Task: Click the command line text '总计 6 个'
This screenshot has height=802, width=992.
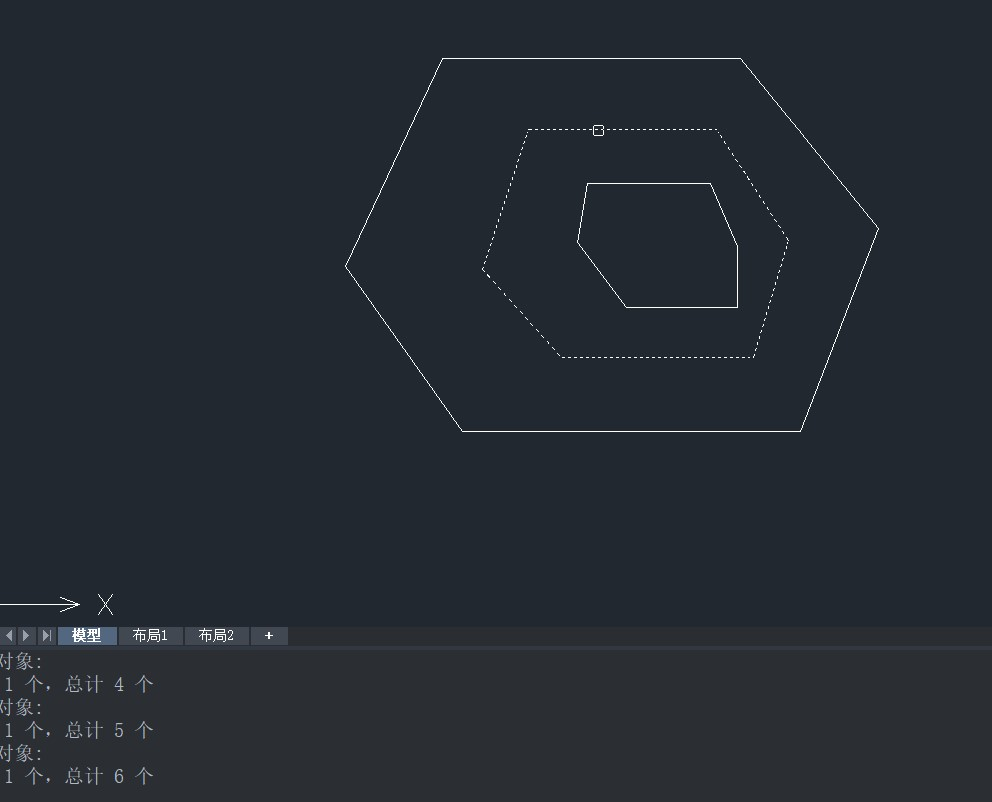Action: (x=109, y=776)
